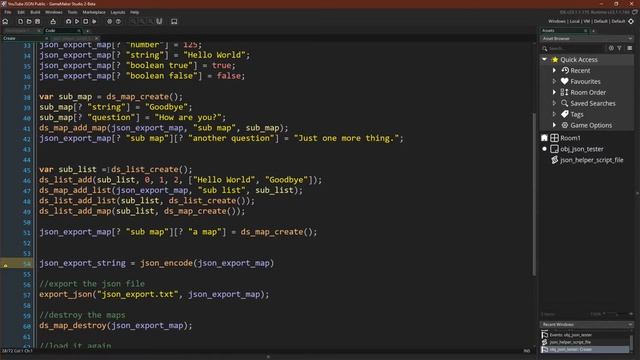The width and height of the screenshot is (640, 360).
Task: Click the Quick Access star icon
Action: (x=555, y=60)
